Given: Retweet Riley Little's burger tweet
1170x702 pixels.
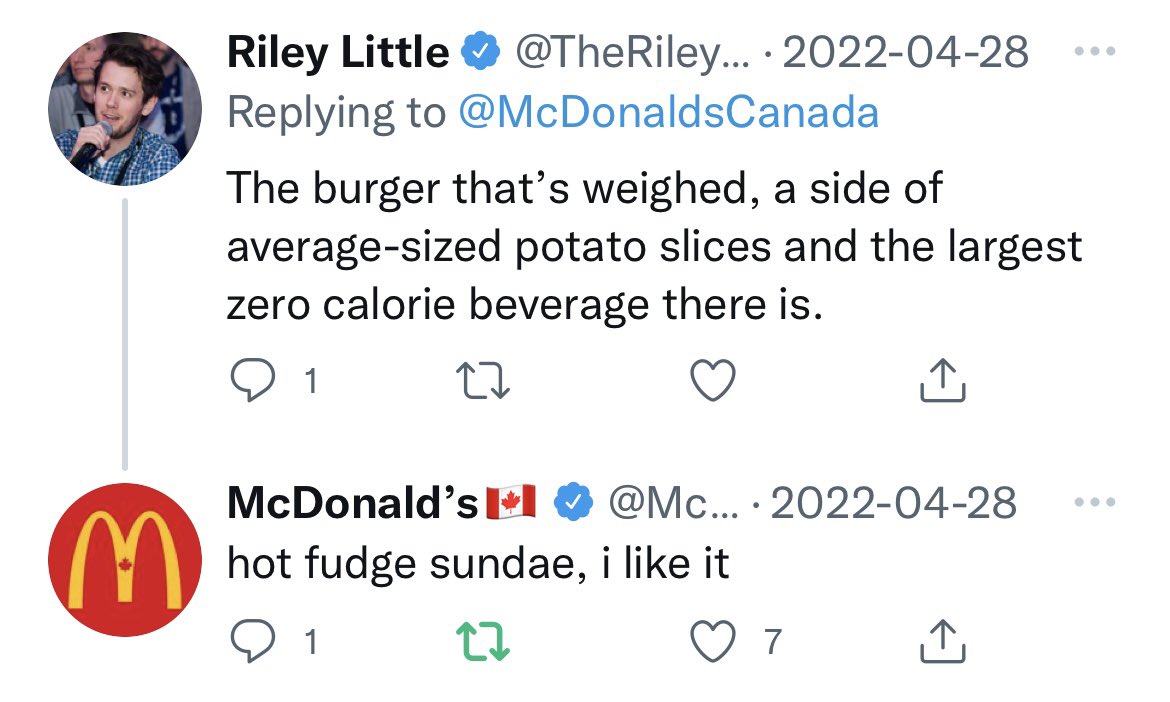Looking at the screenshot, I should click(x=483, y=380).
